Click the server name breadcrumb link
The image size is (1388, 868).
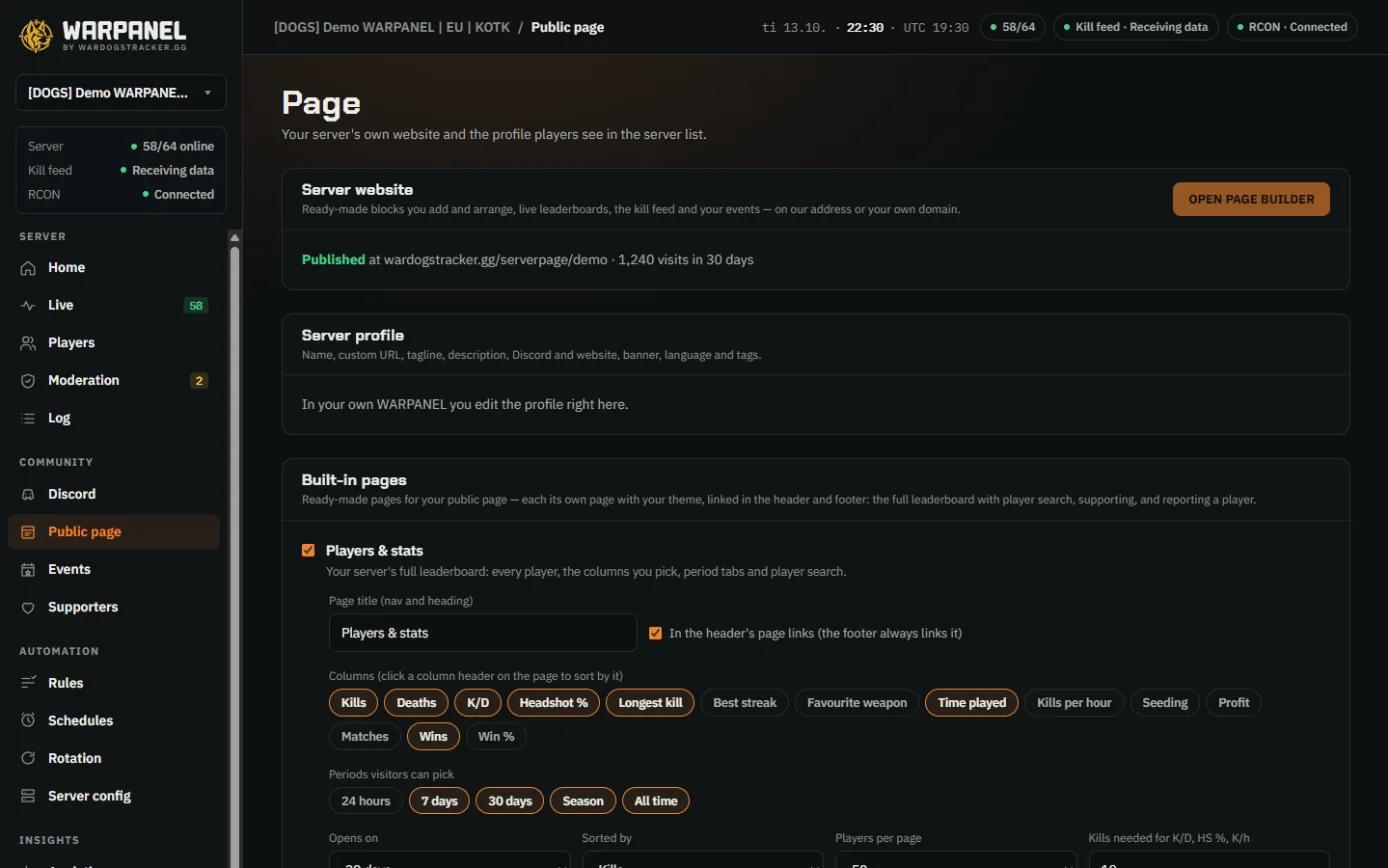click(x=392, y=27)
